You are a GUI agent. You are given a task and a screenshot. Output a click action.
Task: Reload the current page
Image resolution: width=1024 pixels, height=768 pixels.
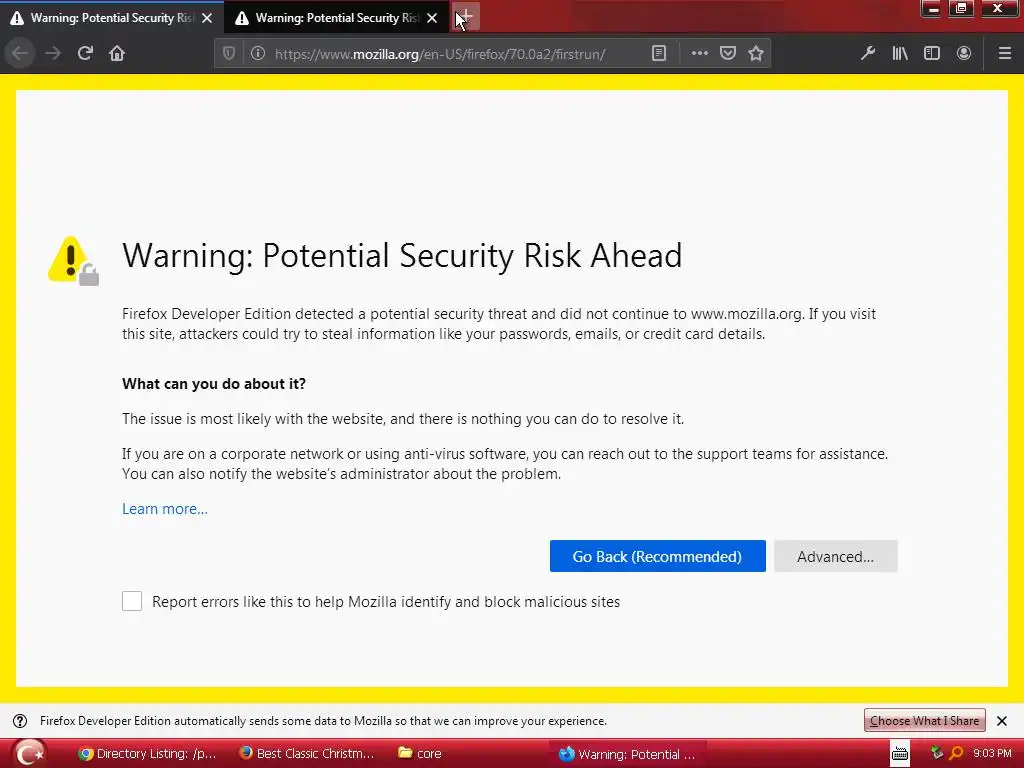(85, 53)
